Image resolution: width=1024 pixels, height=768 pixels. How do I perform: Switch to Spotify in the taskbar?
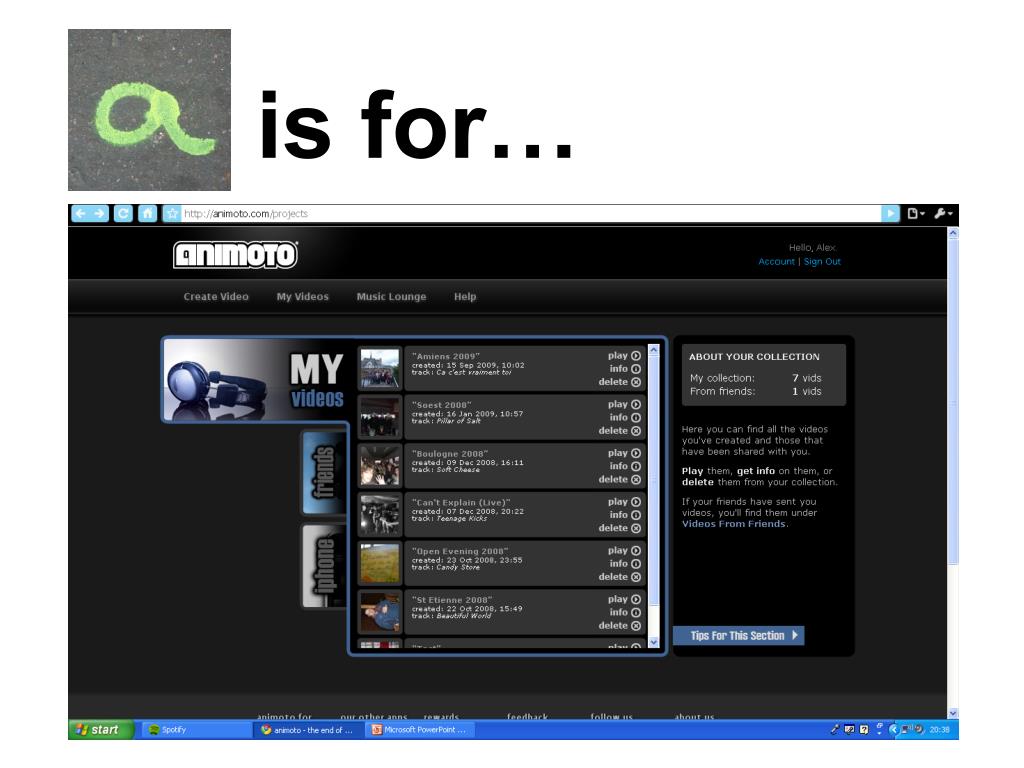195,729
